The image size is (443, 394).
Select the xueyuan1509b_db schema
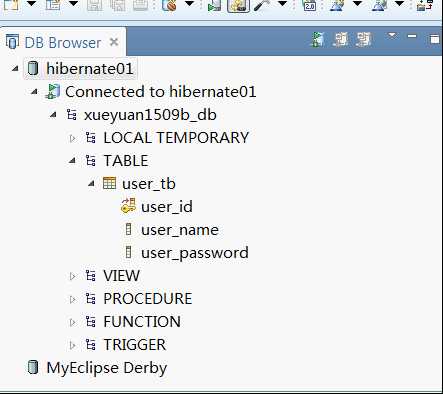(x=150, y=115)
